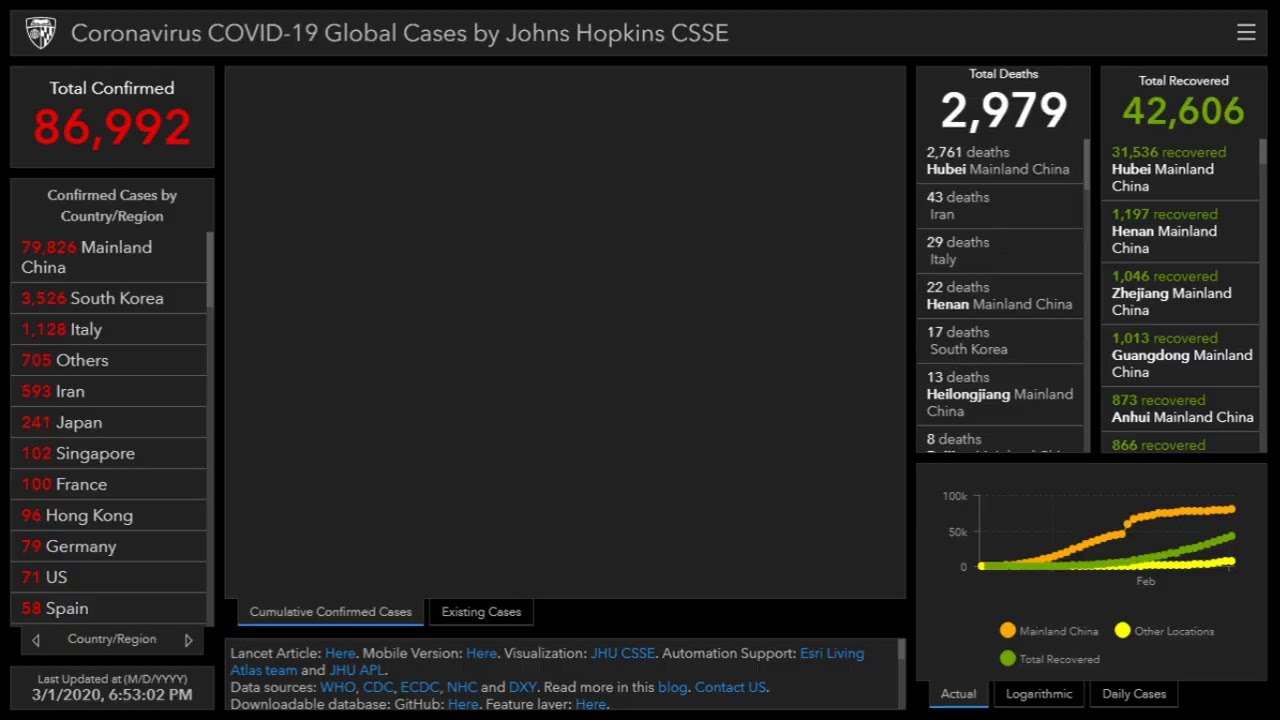Click the yellow Other Locations legend dot
Viewport: 1280px width, 720px height.
(1122, 630)
